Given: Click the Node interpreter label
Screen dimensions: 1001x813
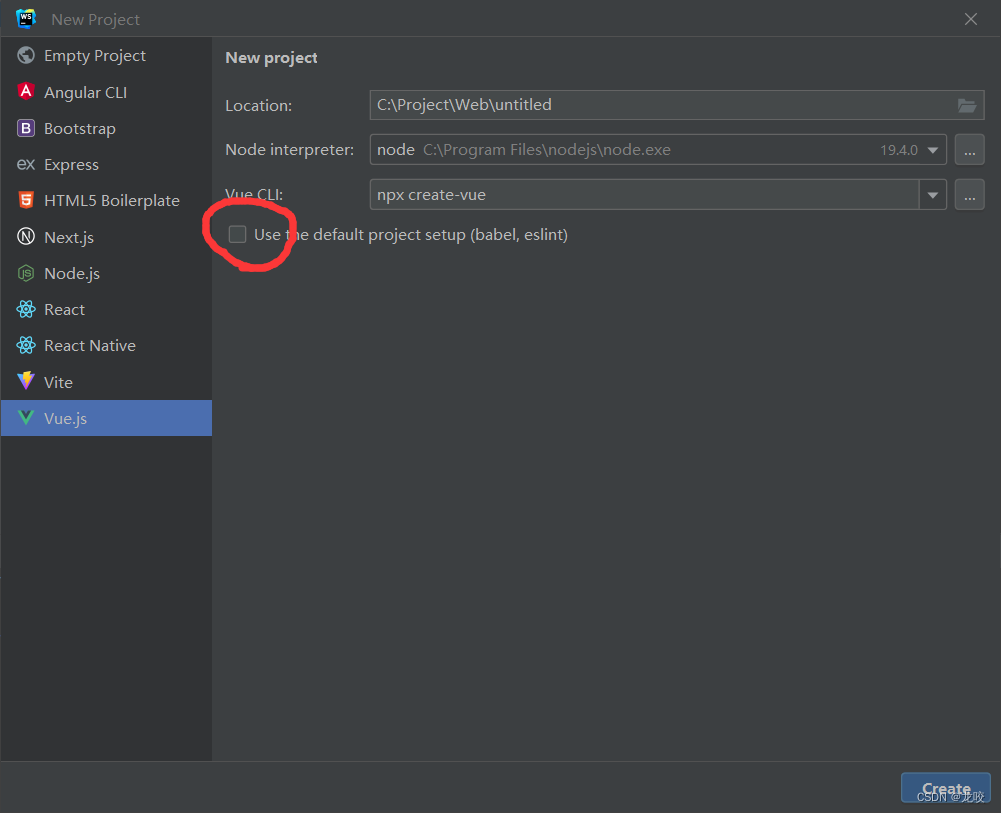Looking at the screenshot, I should [x=289, y=150].
